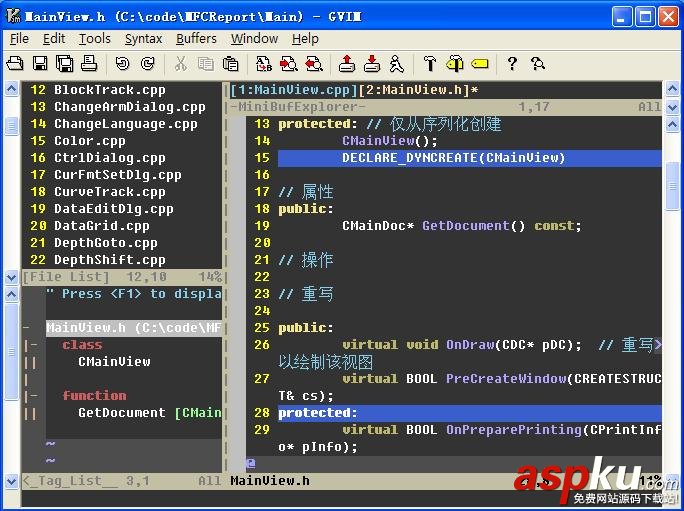Select DepthGoto.cpp in the file list
The width and height of the screenshot is (684, 511).
[x=106, y=243]
